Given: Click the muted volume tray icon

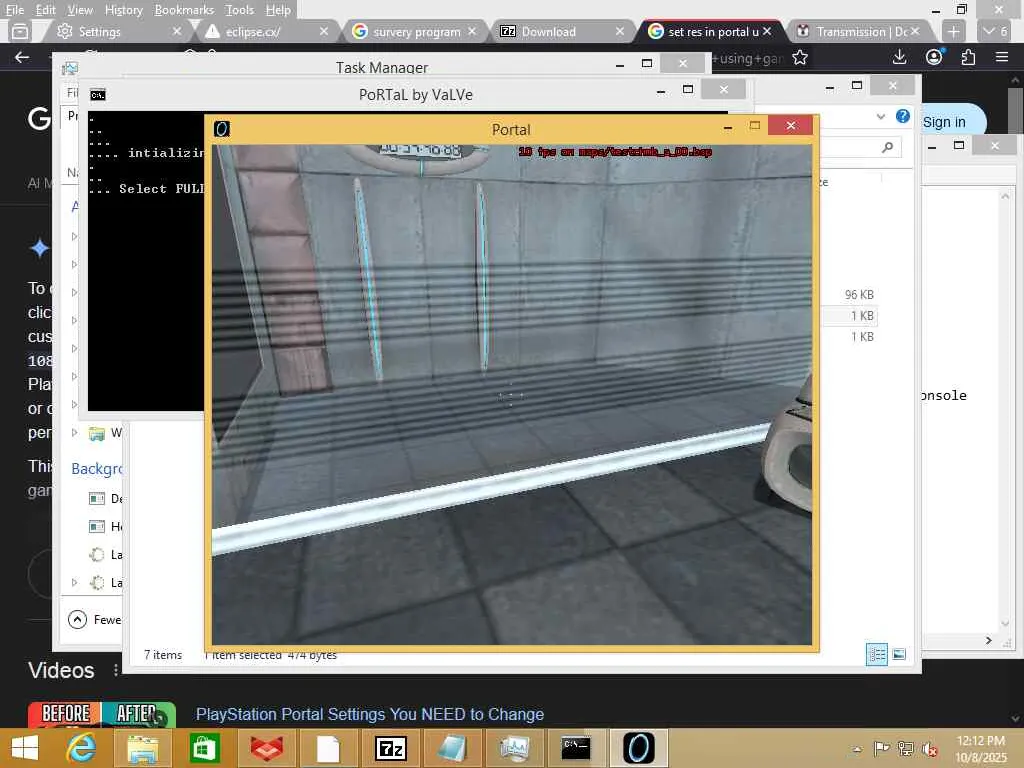Looking at the screenshot, I should pos(929,749).
